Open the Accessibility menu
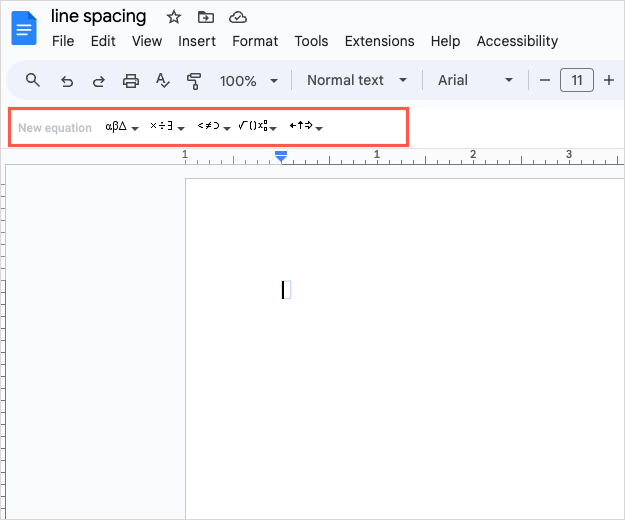 [517, 41]
